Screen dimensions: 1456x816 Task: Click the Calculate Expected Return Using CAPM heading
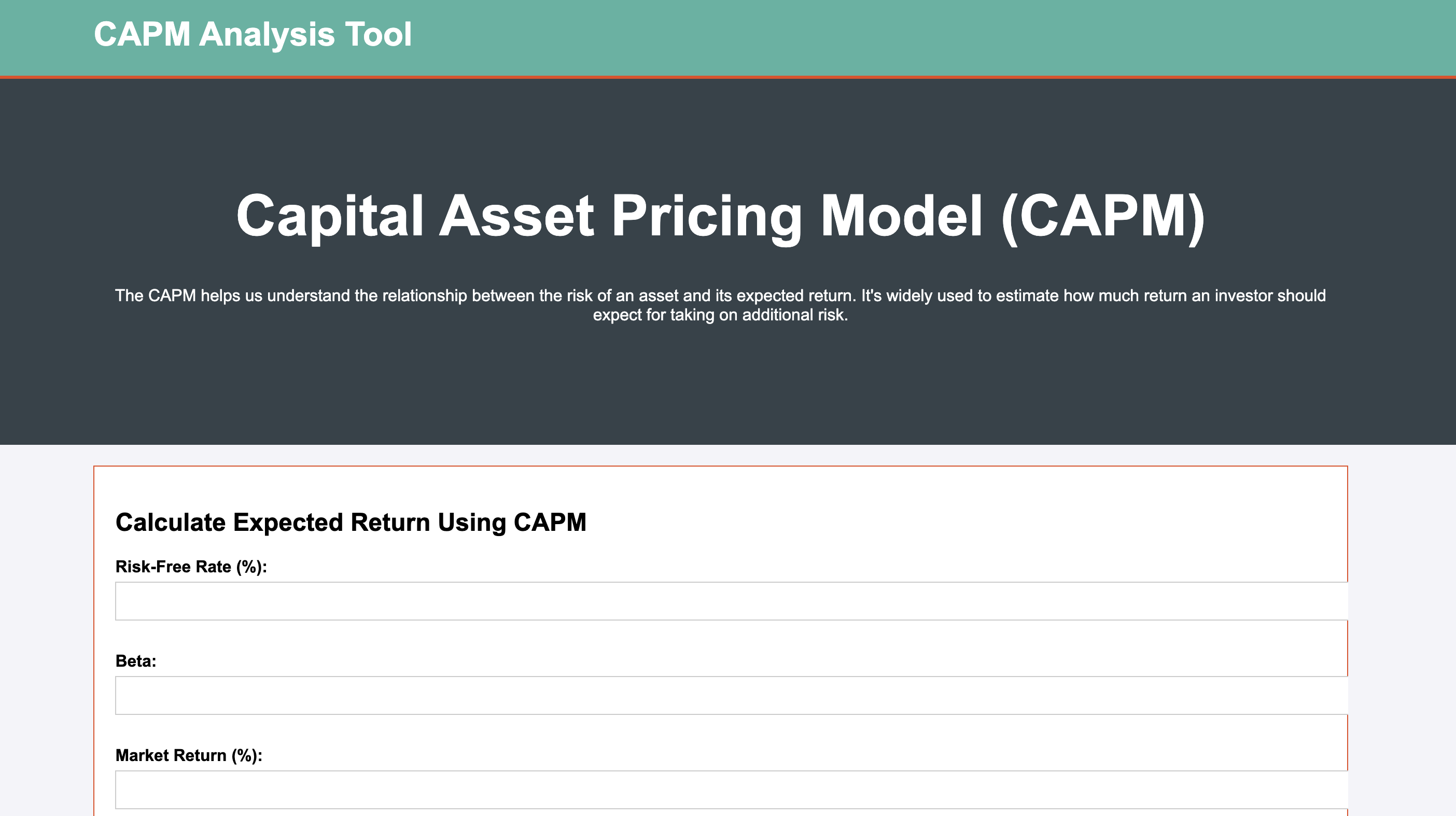[351, 522]
